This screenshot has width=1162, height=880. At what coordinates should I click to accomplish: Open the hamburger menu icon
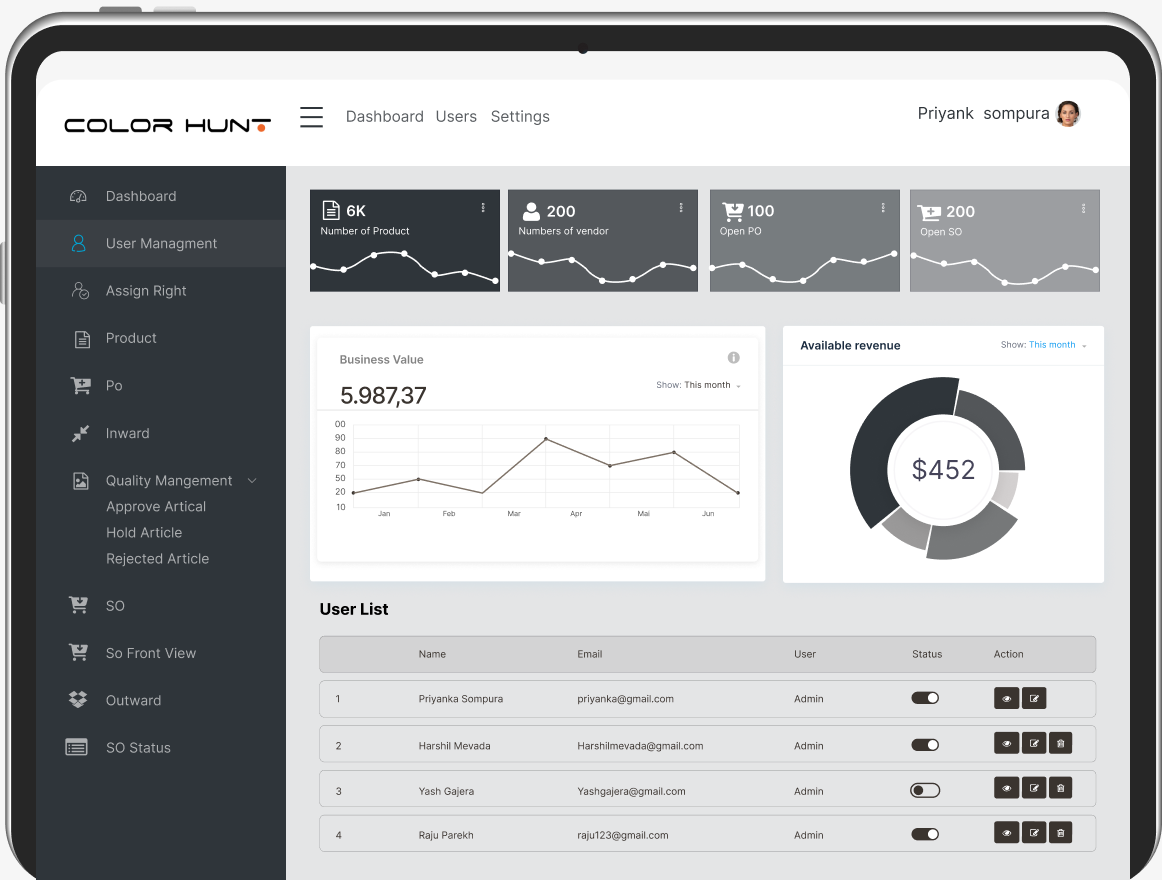pos(311,117)
